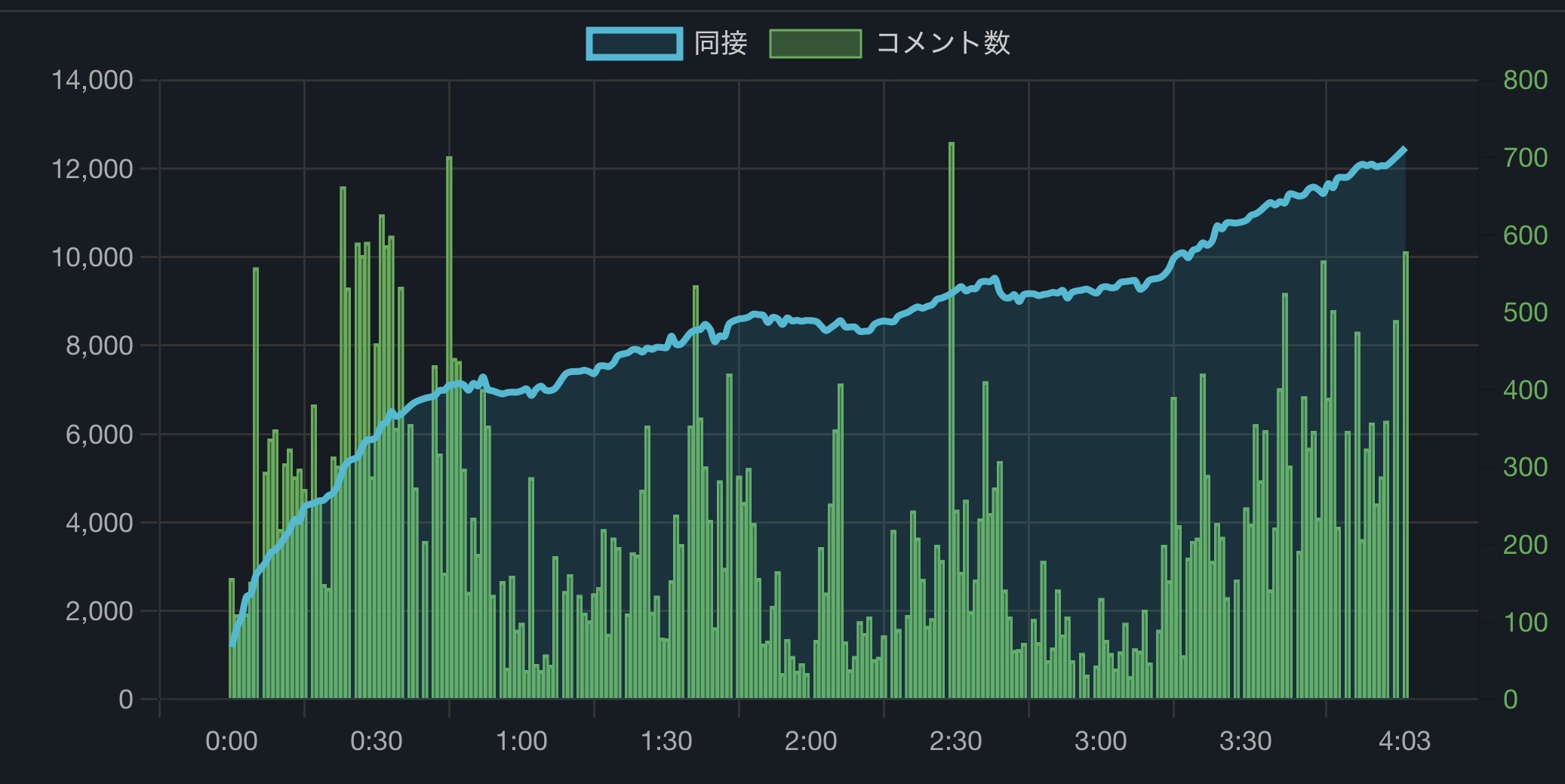This screenshot has height=784, width=1565.
Task: Click the 12,000 left axis label
Action: click(x=92, y=168)
